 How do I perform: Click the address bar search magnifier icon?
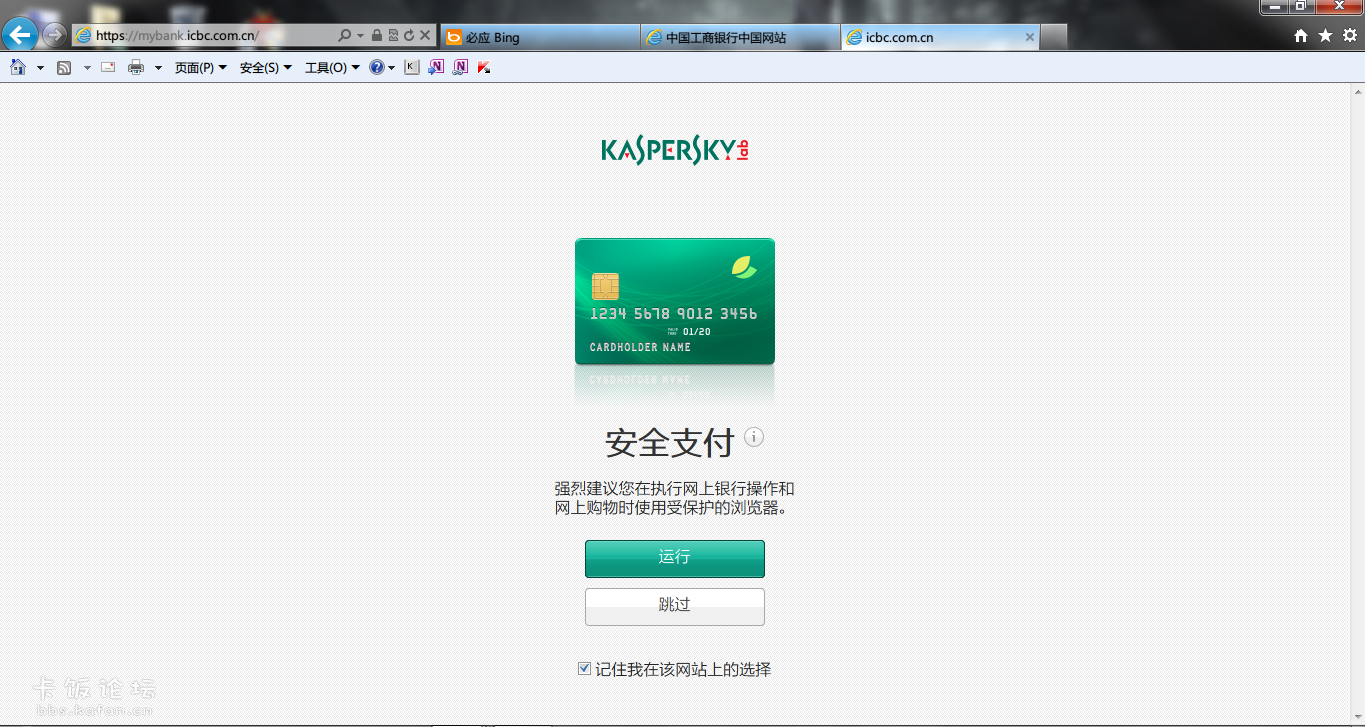[345, 36]
